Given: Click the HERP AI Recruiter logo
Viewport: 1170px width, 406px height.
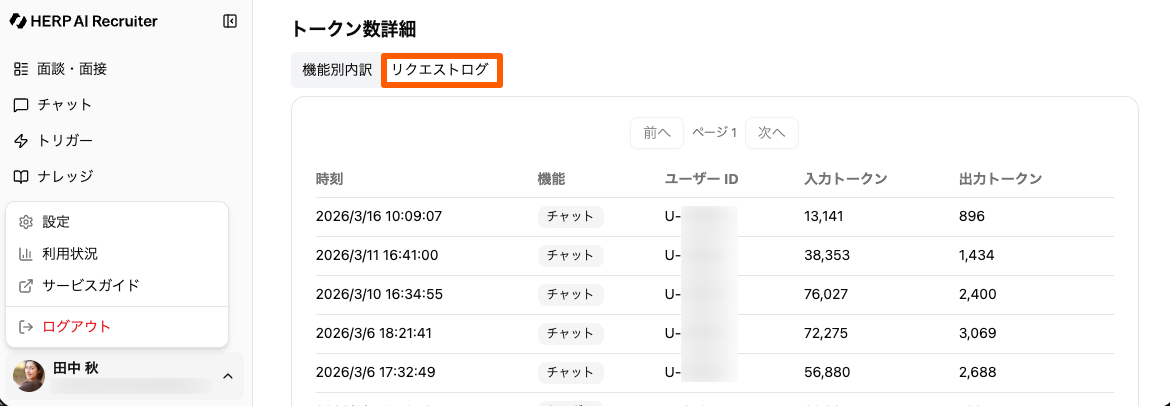Looking at the screenshot, I should coord(84,21).
